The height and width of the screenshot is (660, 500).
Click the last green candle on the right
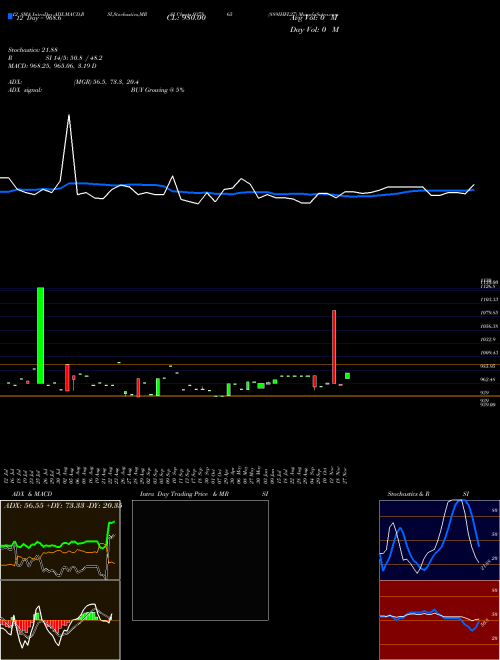pyautogui.click(x=347, y=376)
